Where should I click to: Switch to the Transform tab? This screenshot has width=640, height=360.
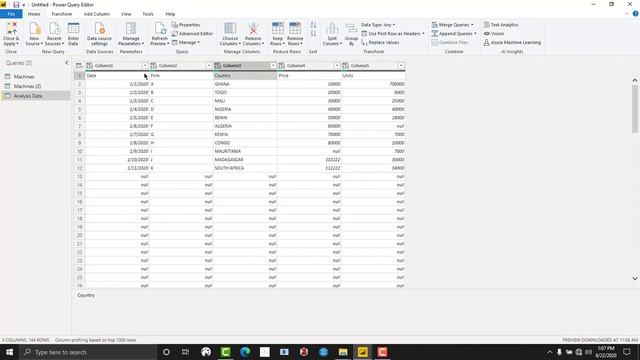tap(62, 14)
